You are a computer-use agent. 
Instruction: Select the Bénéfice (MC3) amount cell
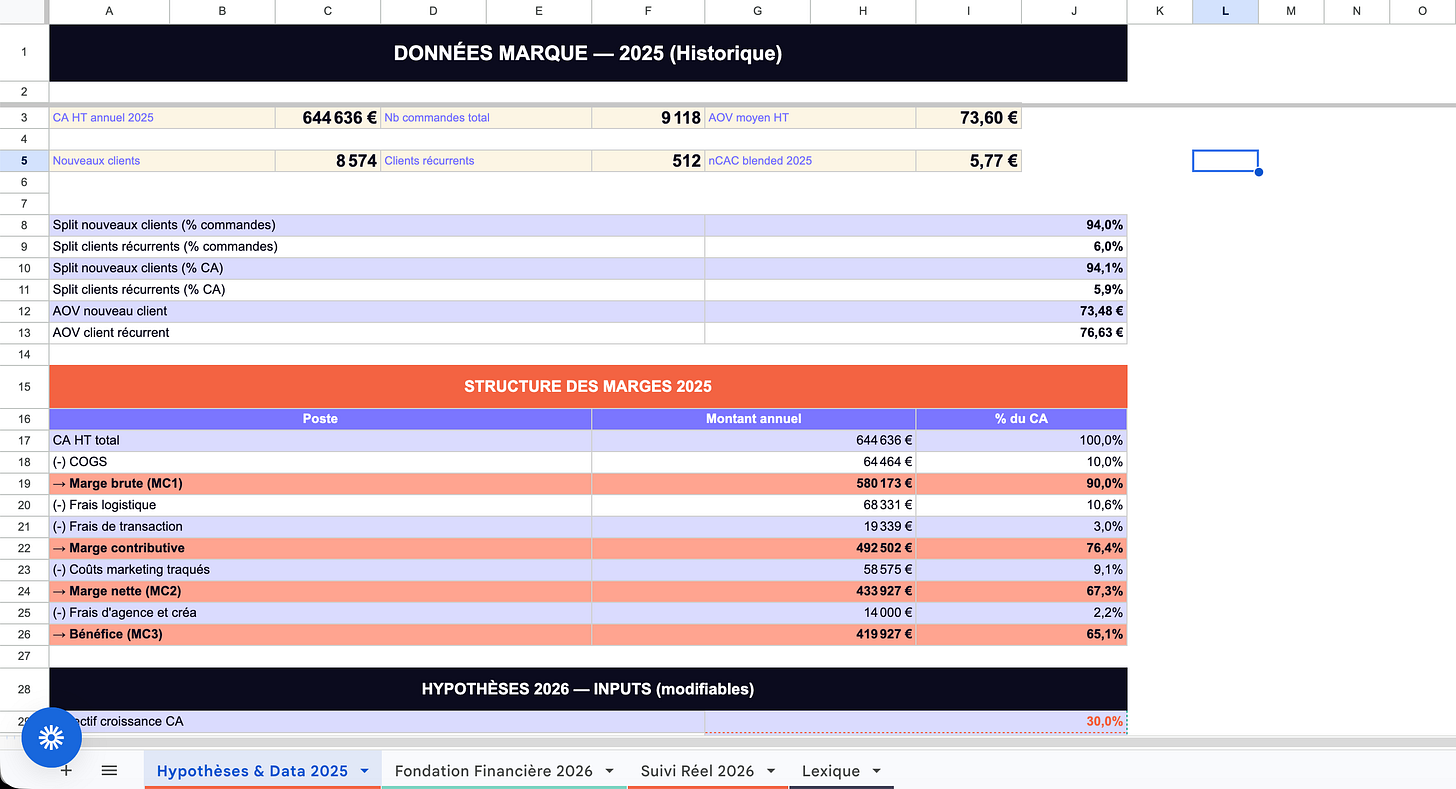click(x=753, y=634)
